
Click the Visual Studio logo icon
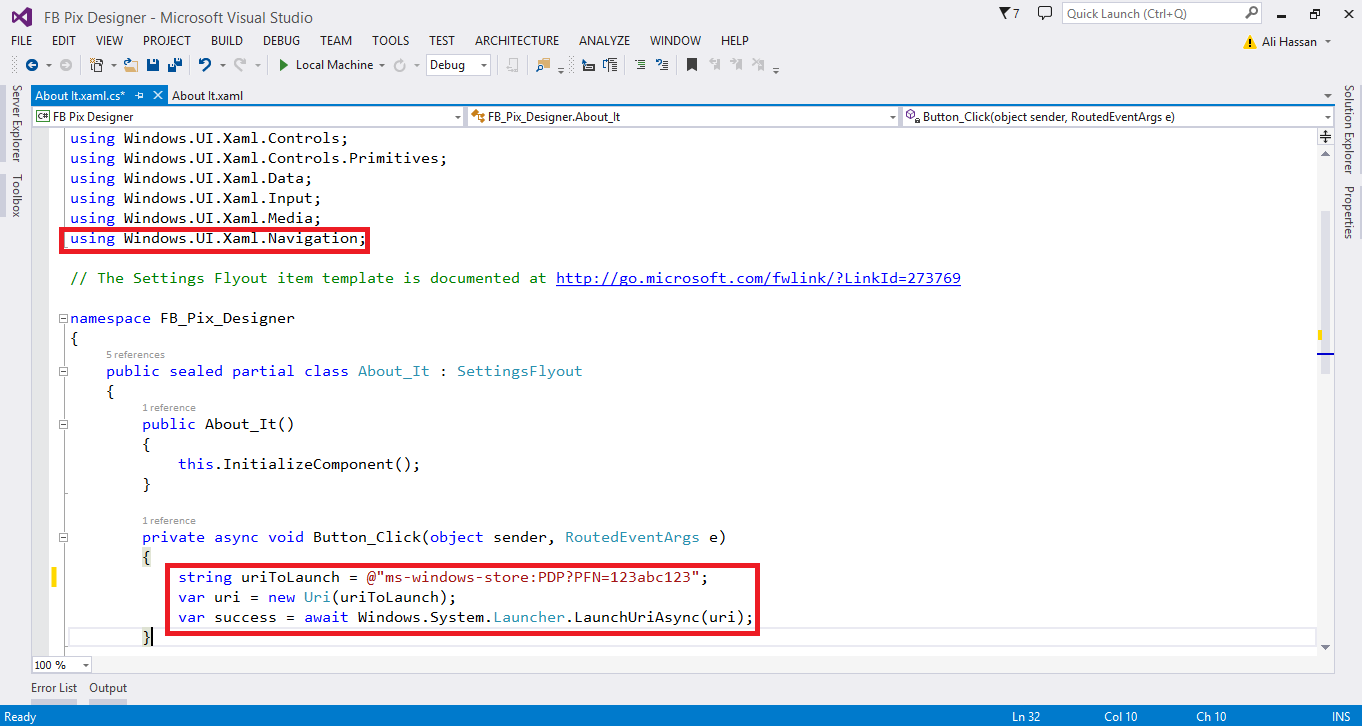click(x=21, y=16)
